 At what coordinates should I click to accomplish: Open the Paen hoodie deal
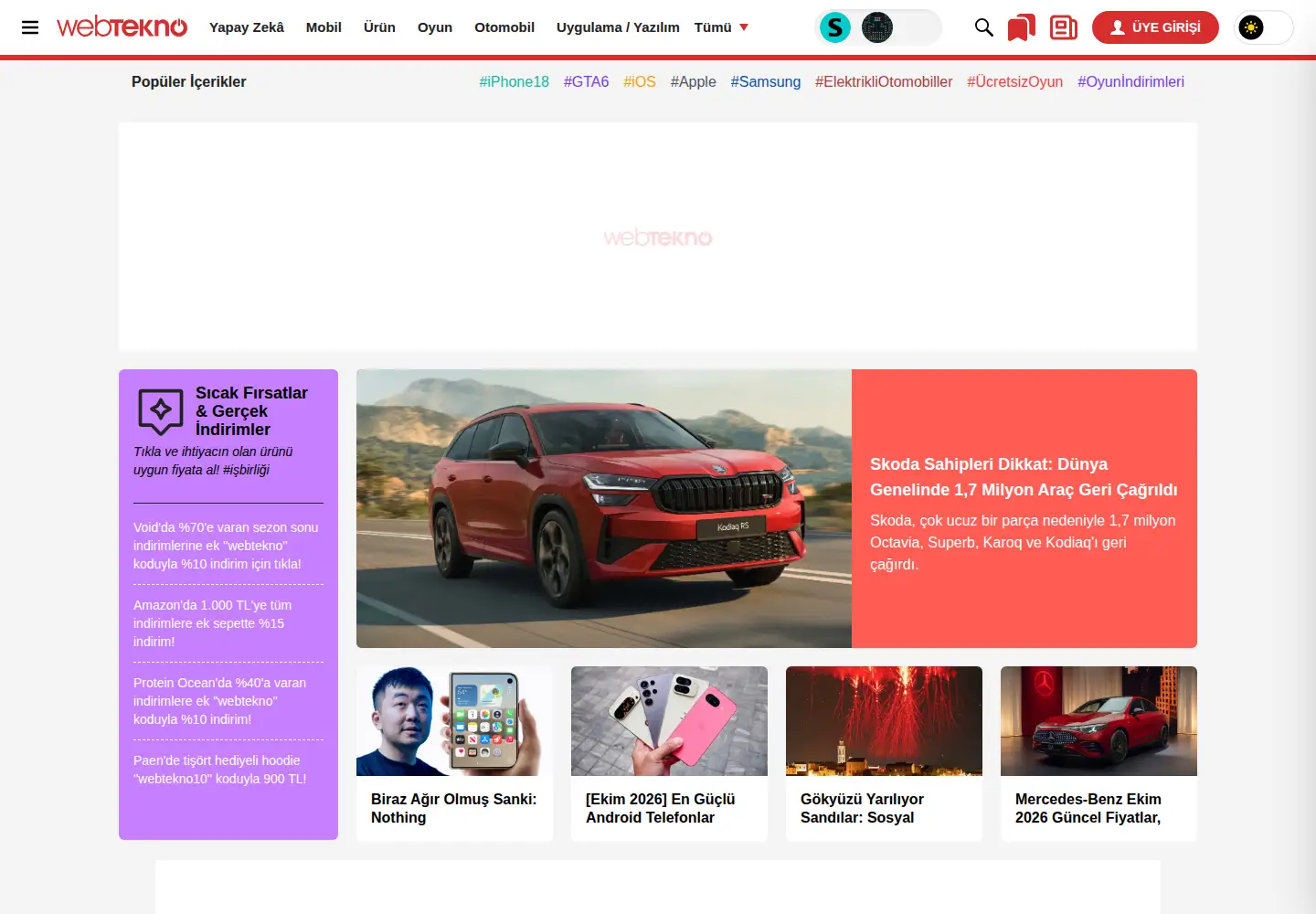[219, 770]
